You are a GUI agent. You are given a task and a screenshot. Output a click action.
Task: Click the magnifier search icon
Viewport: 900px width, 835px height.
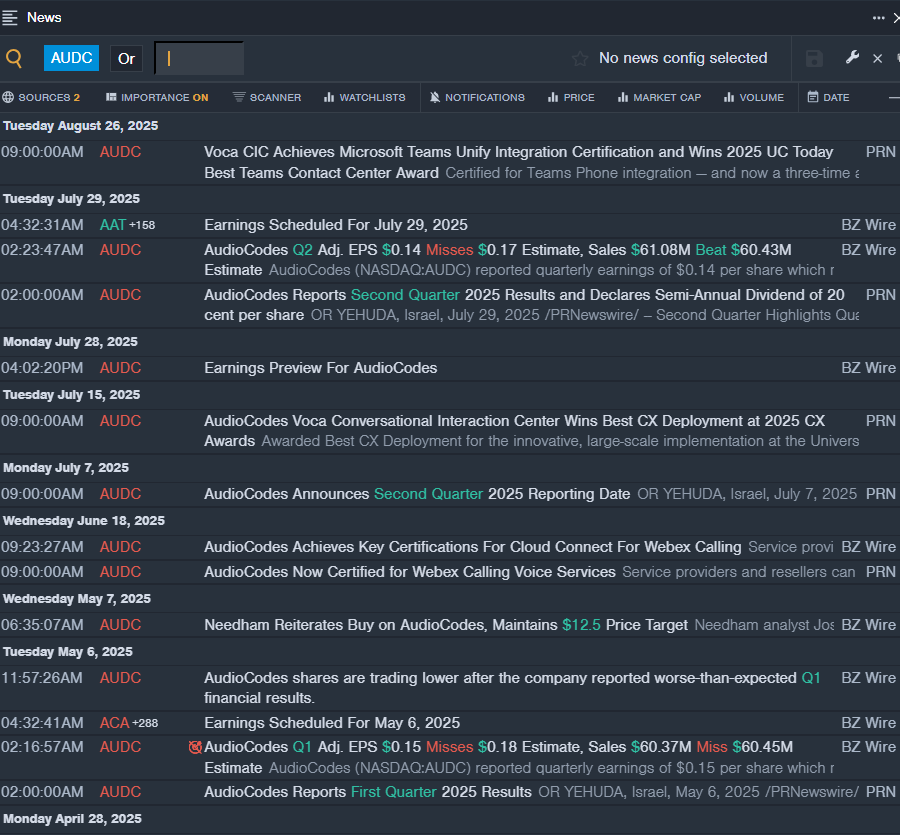[x=14, y=58]
